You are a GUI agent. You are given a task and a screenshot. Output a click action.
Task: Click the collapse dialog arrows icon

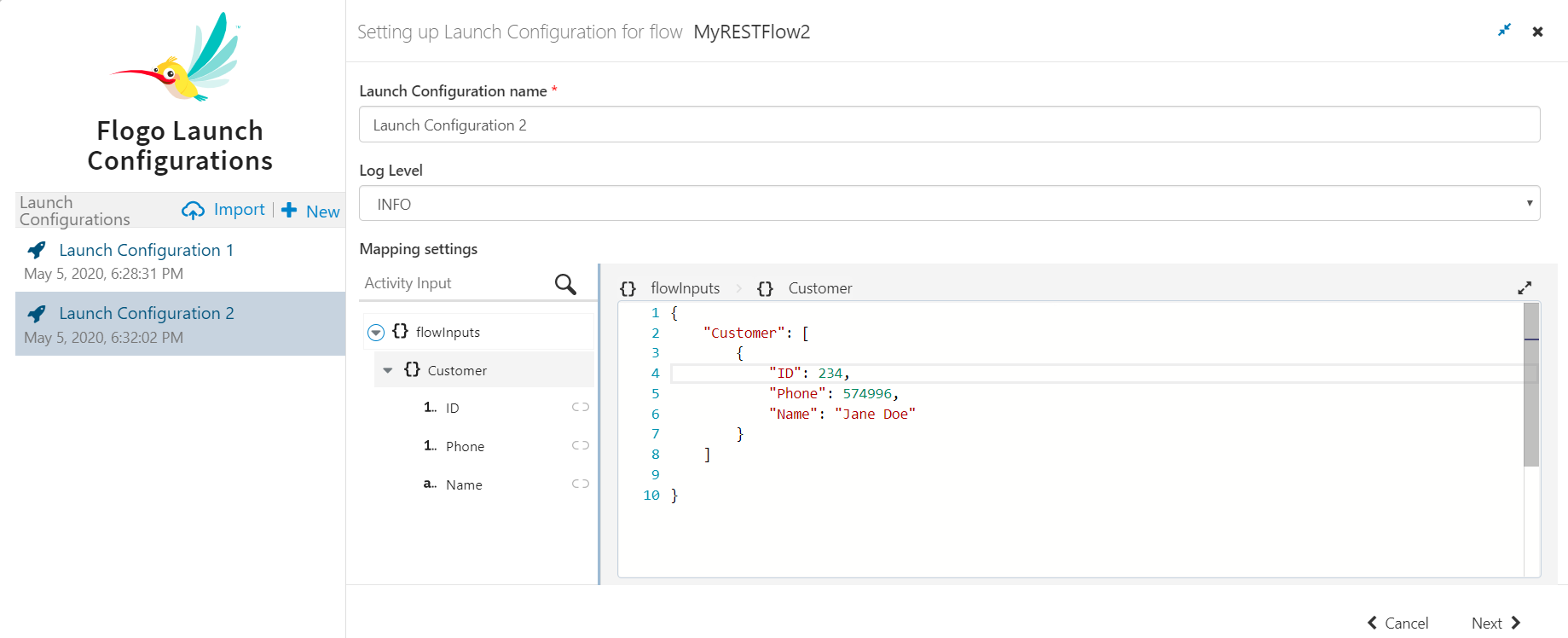coord(1504,31)
